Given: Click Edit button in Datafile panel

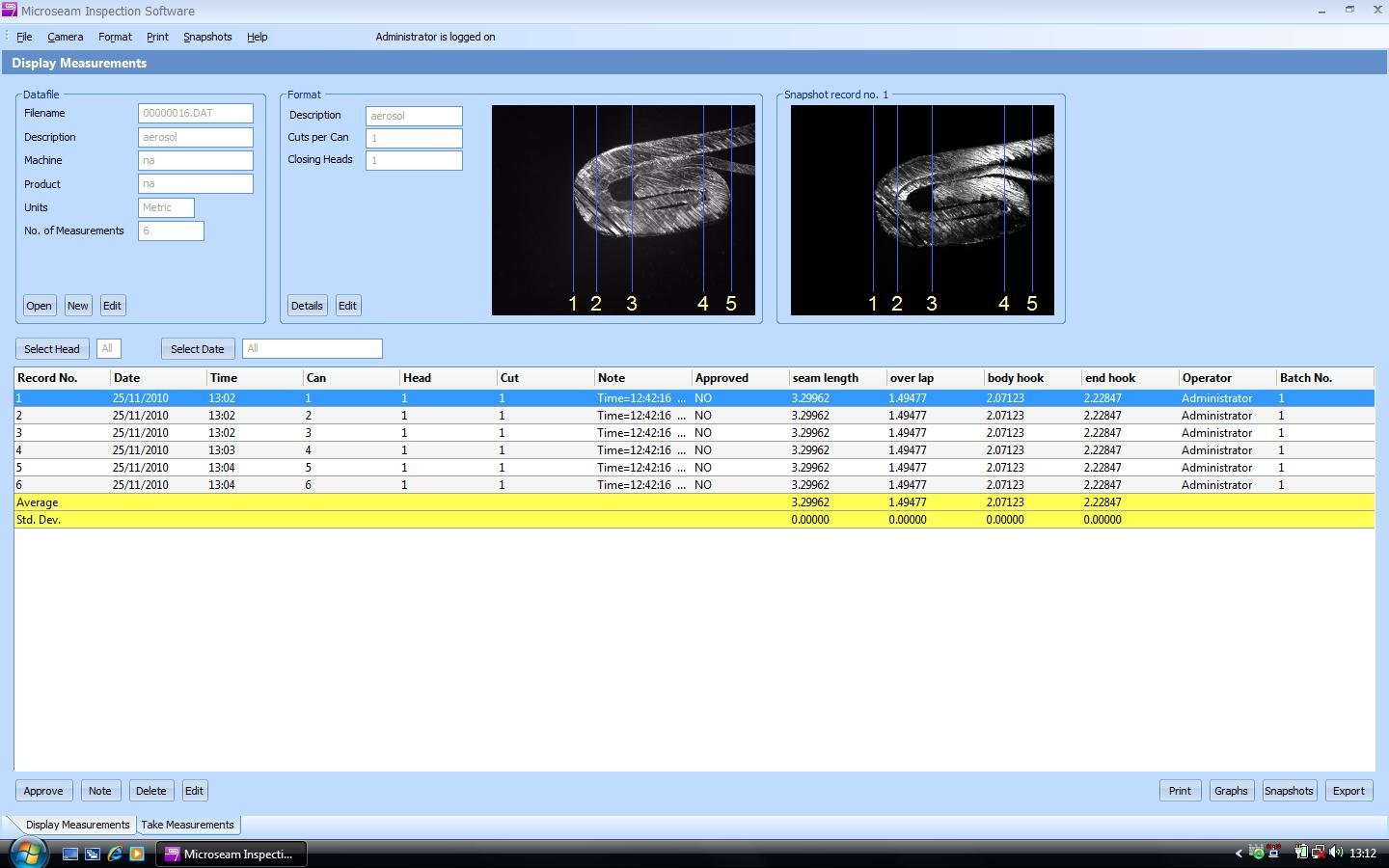Looking at the screenshot, I should [112, 306].
